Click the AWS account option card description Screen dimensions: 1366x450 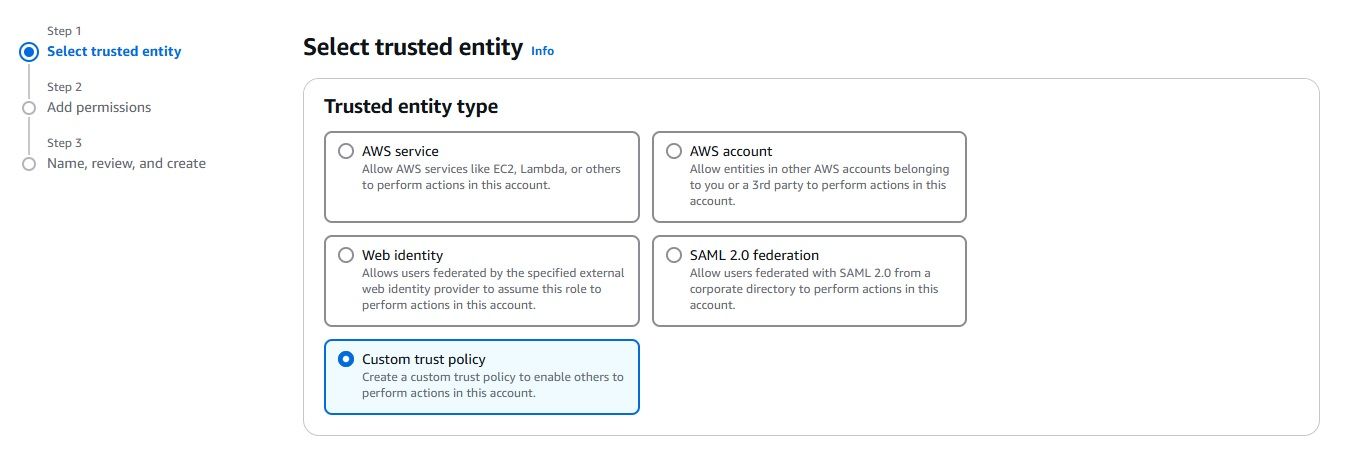818,185
